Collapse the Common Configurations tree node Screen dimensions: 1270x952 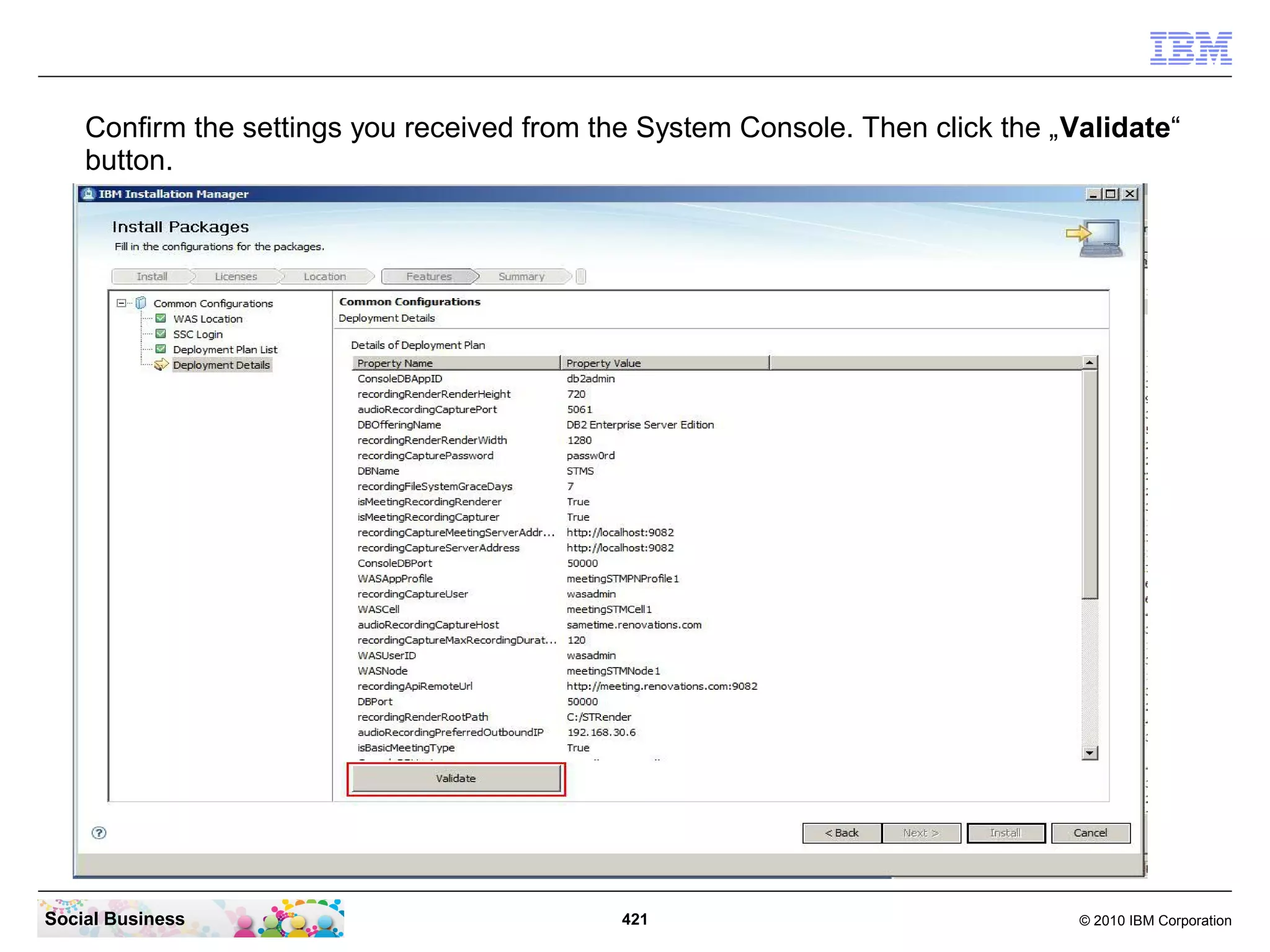click(x=121, y=303)
